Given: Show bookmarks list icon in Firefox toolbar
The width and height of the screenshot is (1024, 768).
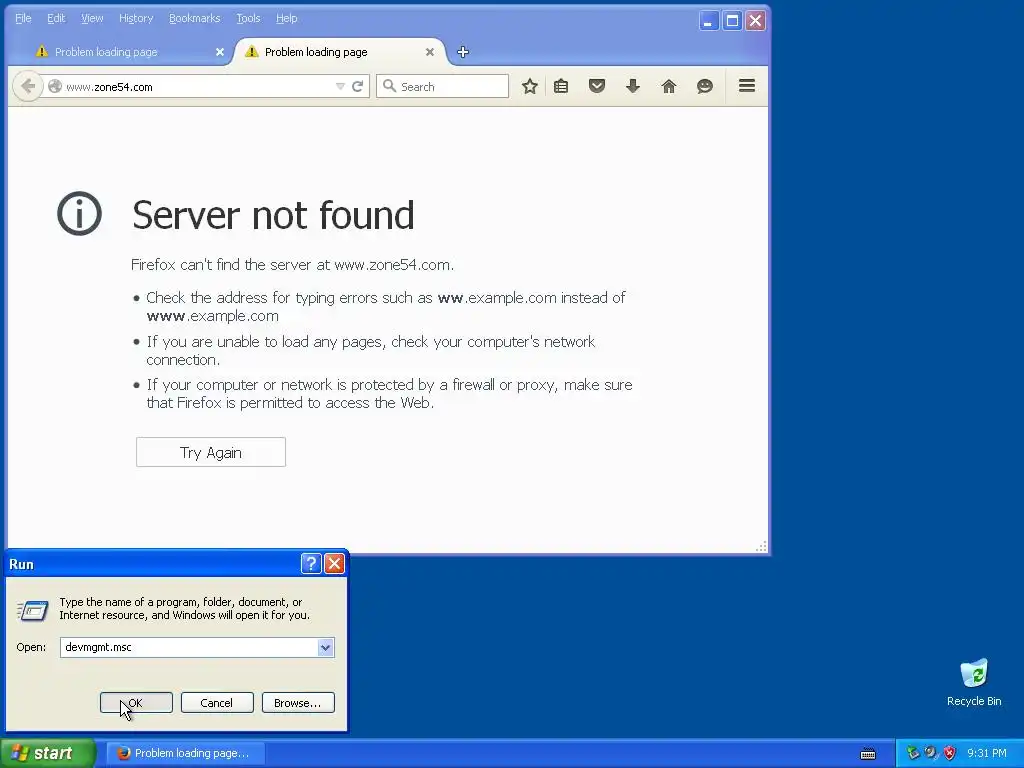Looking at the screenshot, I should (x=561, y=86).
